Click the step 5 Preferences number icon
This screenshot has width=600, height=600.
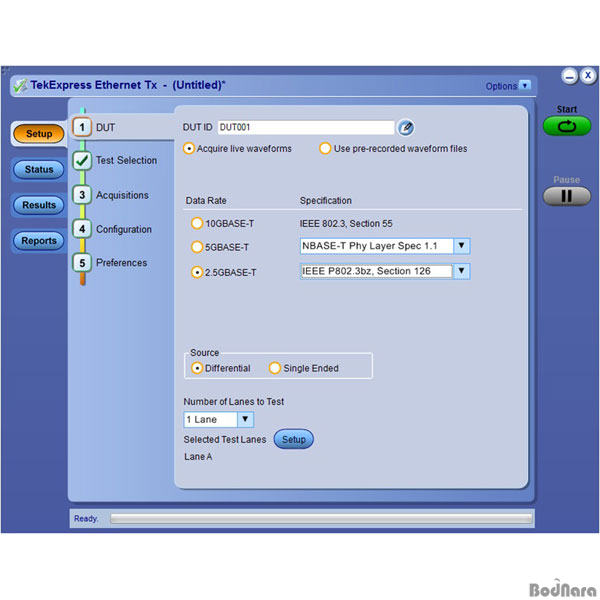82,263
